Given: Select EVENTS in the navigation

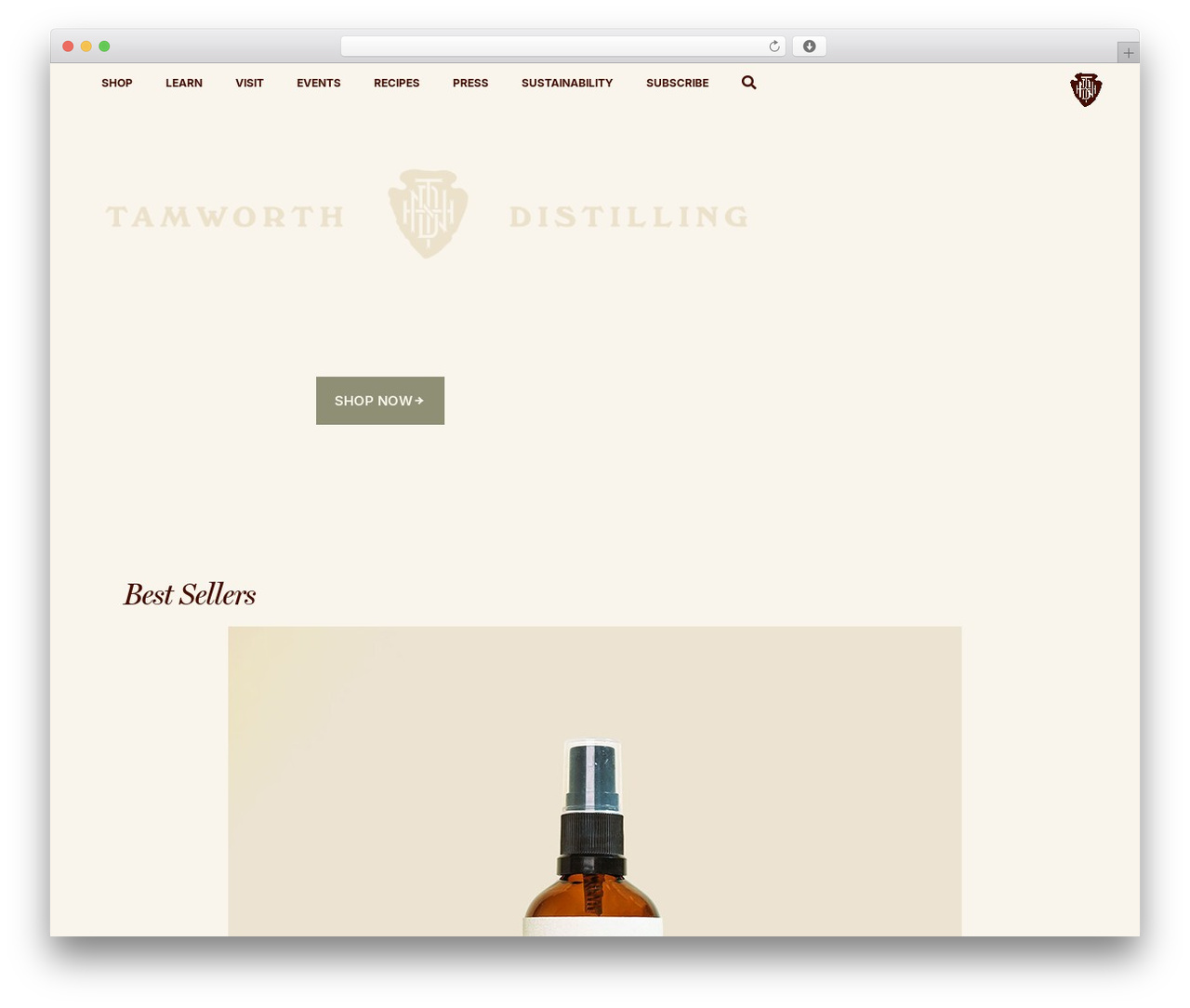Looking at the screenshot, I should 319,83.
